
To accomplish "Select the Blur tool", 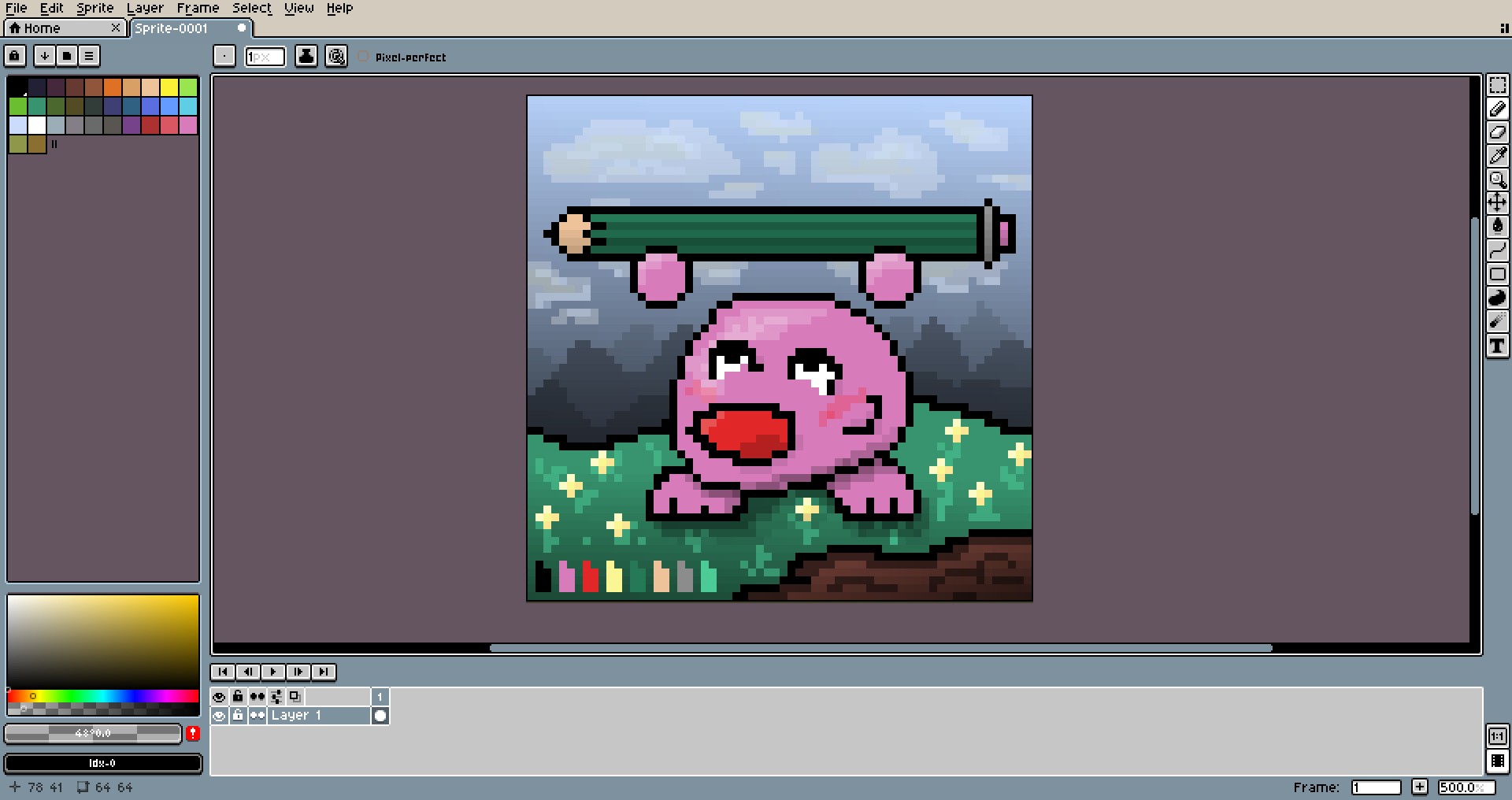I will click(1497, 321).
